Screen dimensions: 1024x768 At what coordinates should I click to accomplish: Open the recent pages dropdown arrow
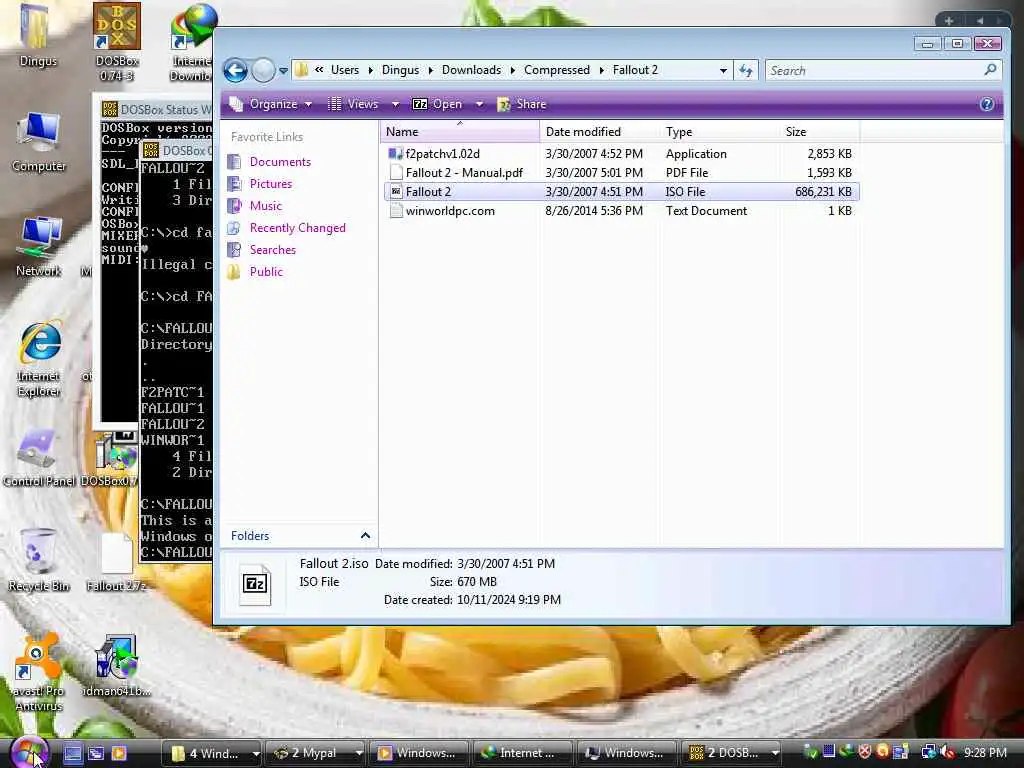point(283,71)
